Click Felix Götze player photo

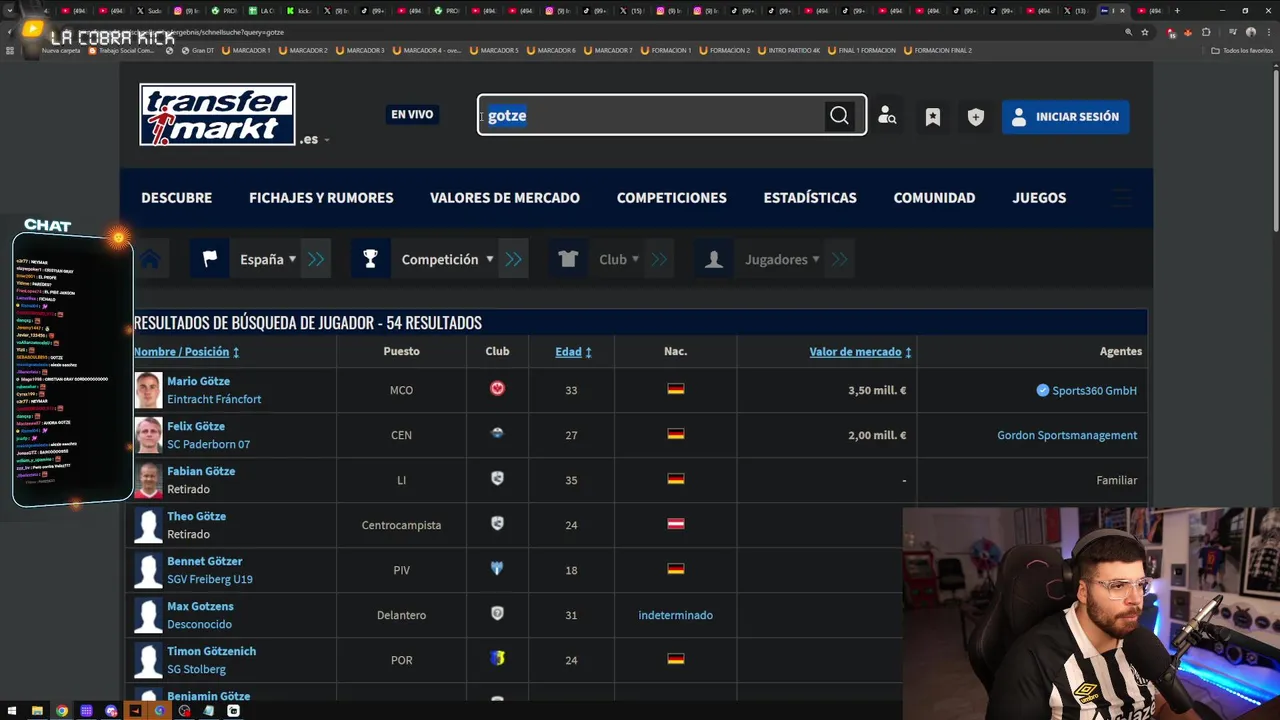click(x=148, y=435)
